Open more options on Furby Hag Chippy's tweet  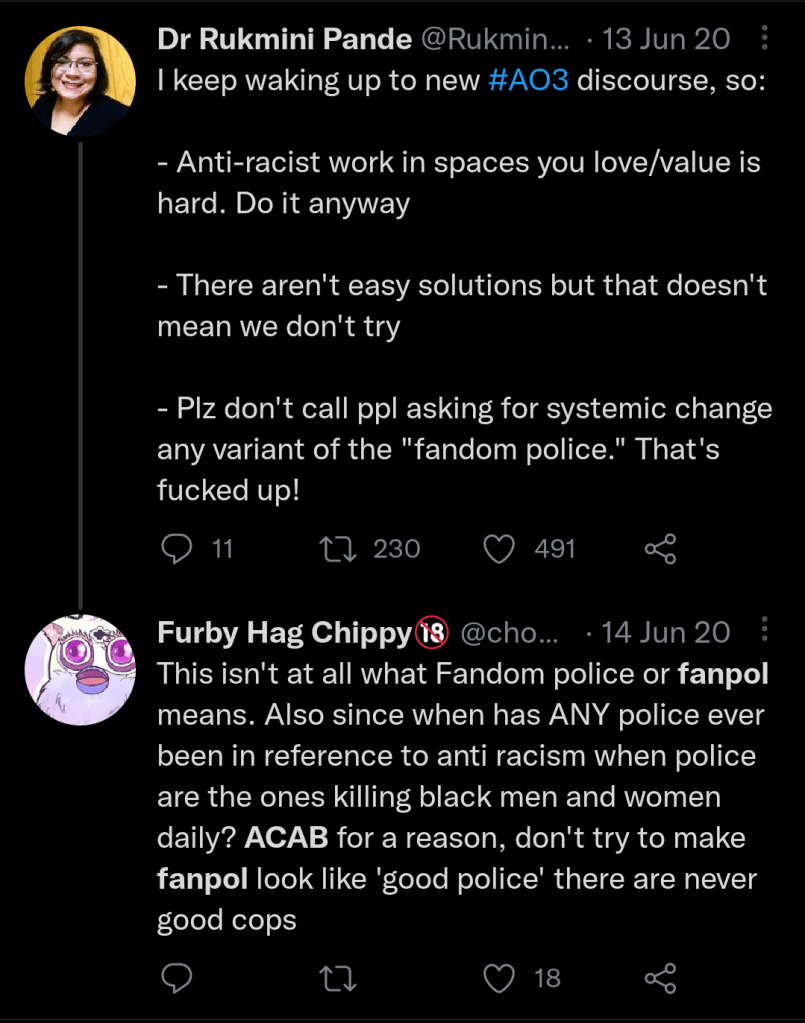[x=765, y=631]
